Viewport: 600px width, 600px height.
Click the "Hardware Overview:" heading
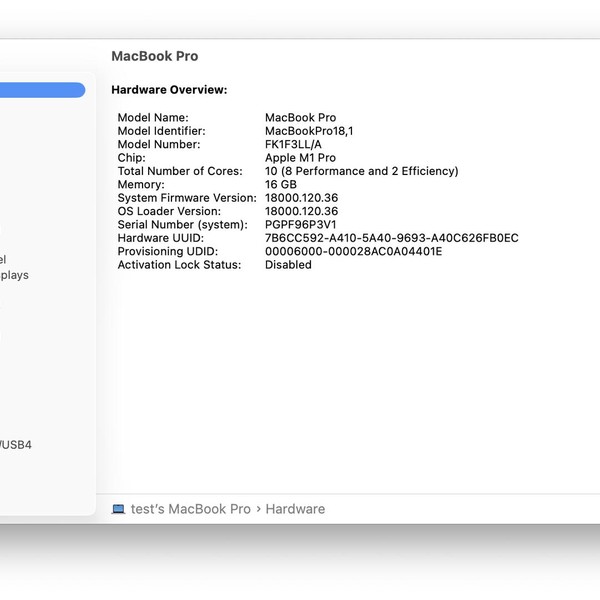click(x=169, y=90)
